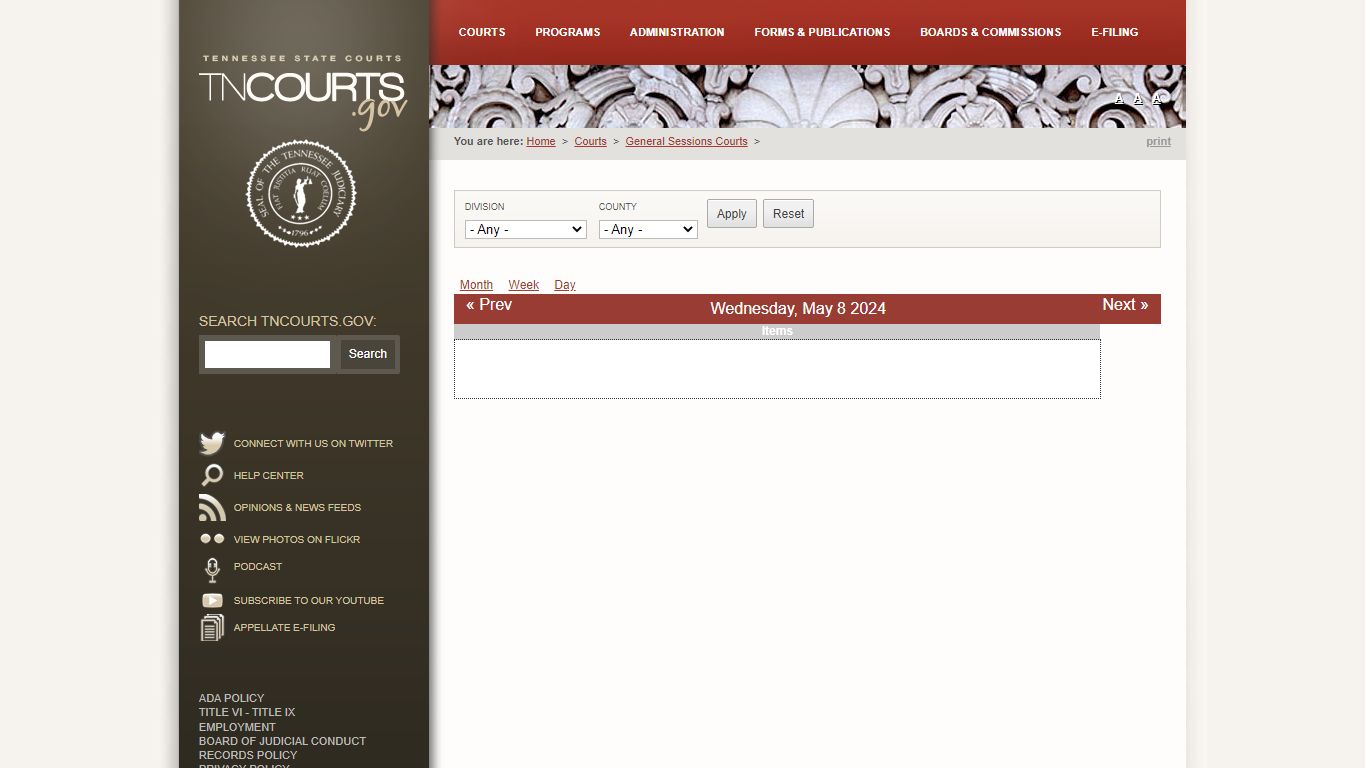This screenshot has width=1366, height=768.
Task: Click the Courts breadcrumb link
Action: [591, 142]
